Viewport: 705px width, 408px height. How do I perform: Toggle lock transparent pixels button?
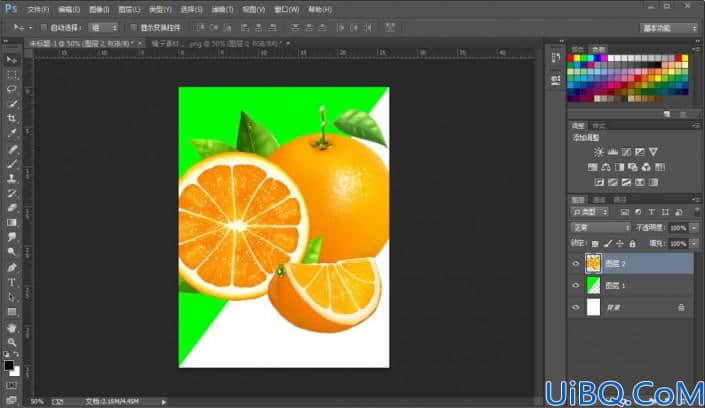[x=595, y=244]
